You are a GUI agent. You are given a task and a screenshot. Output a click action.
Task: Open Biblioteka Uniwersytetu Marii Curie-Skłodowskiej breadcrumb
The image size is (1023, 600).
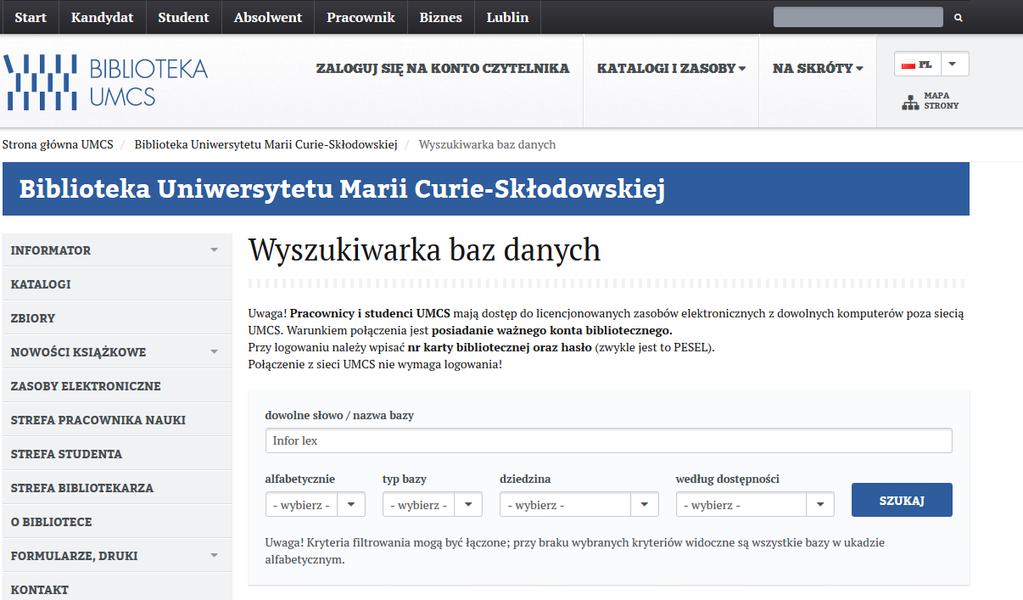[x=266, y=144]
